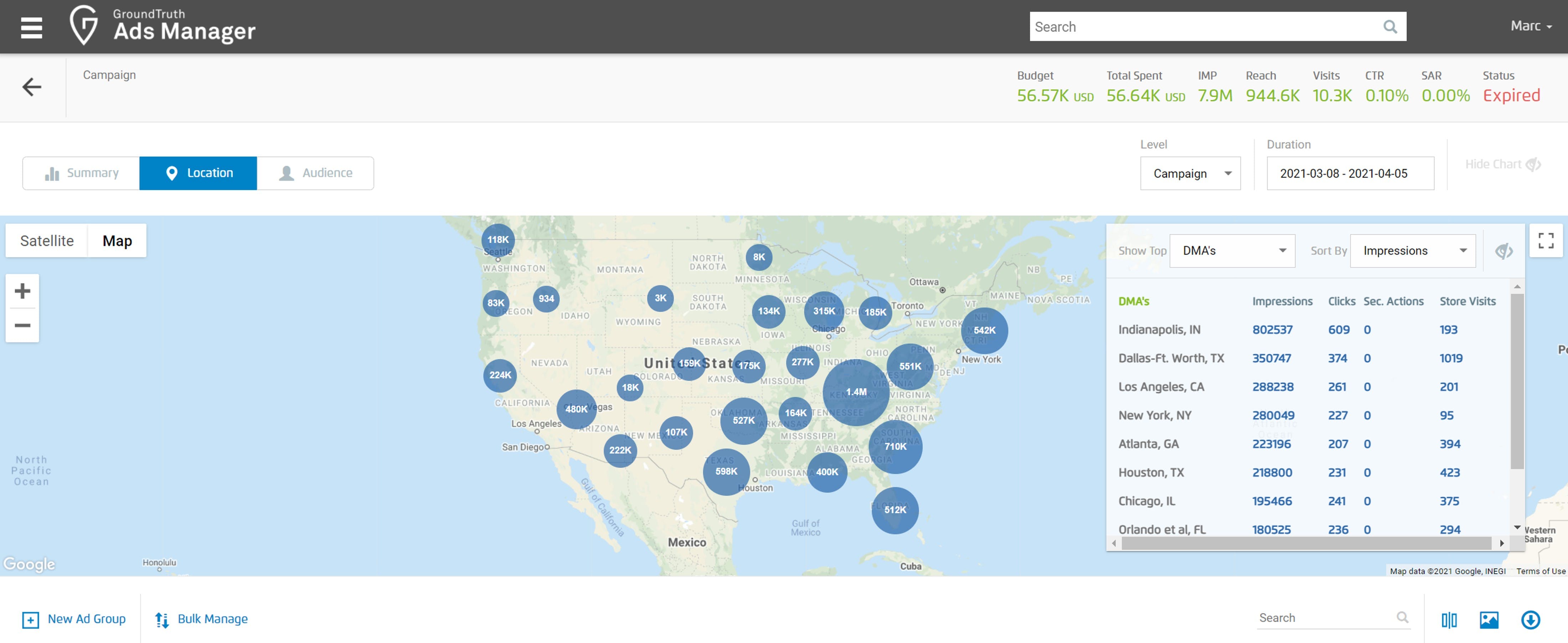Click the back arrow icon
This screenshot has width=1568, height=643.
click(32, 87)
